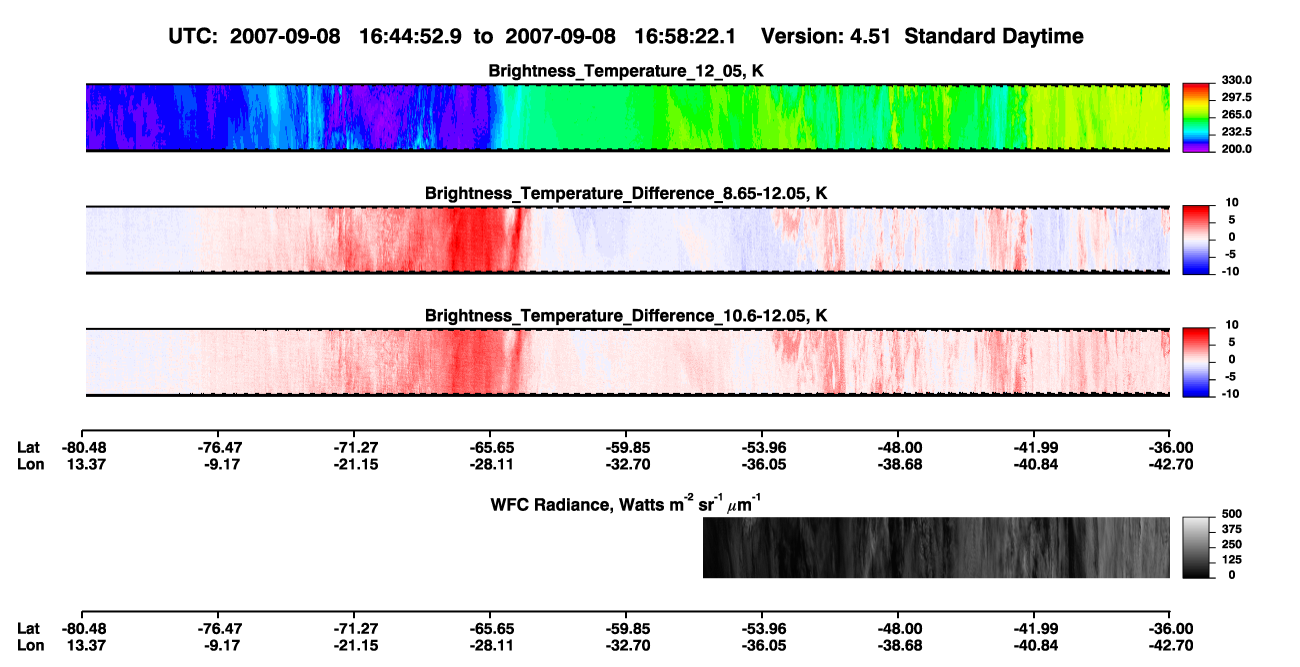
Task: Click the 'Lat' label on the upper axis
Action: pyautogui.click(x=29, y=448)
